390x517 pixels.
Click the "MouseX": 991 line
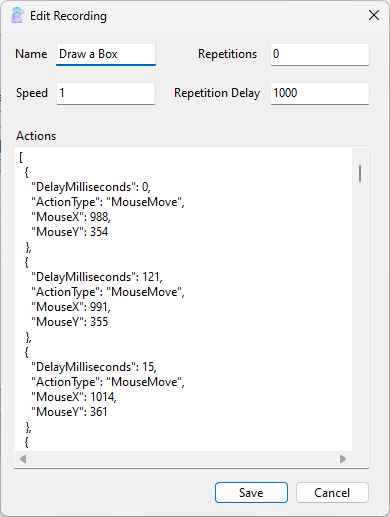click(x=71, y=307)
